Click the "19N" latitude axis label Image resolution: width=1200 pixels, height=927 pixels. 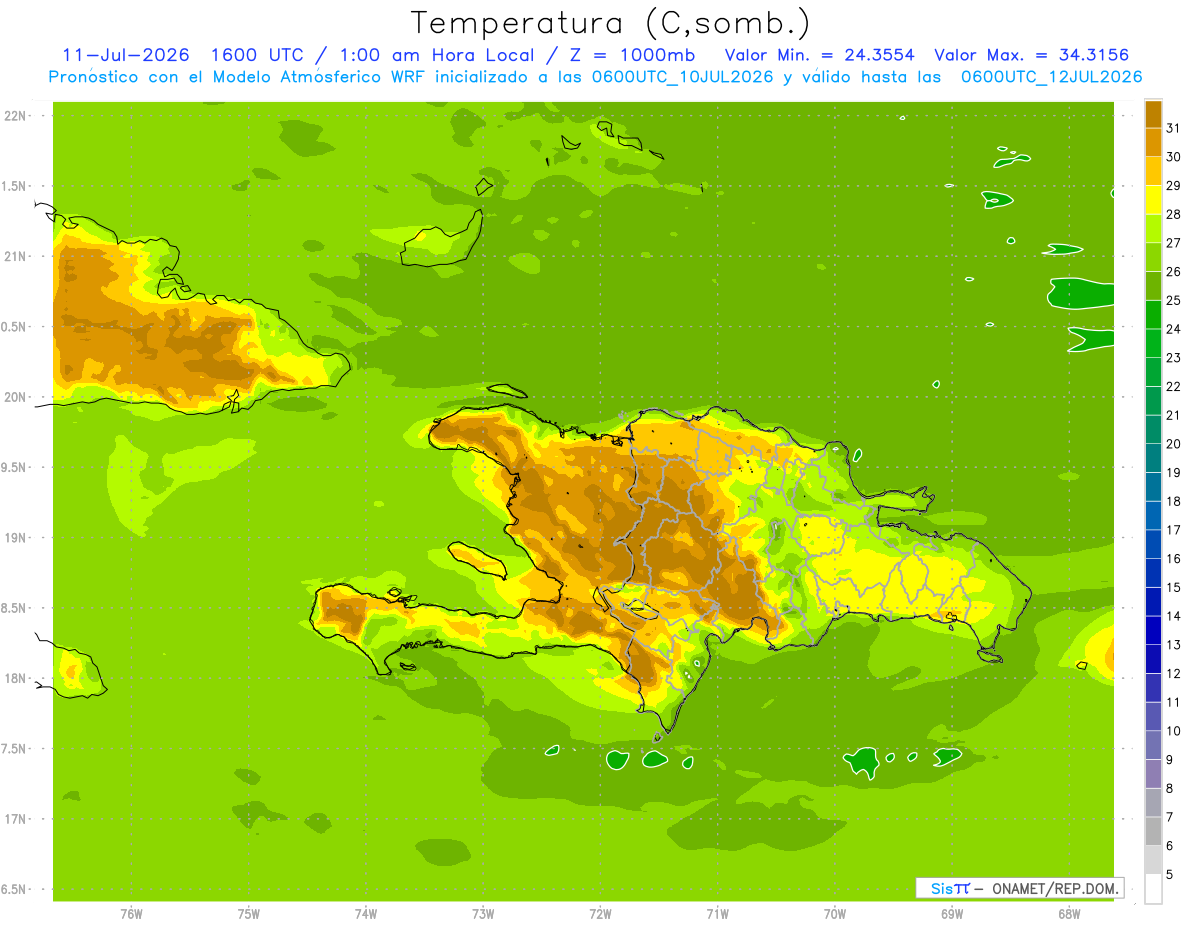tap(17, 538)
